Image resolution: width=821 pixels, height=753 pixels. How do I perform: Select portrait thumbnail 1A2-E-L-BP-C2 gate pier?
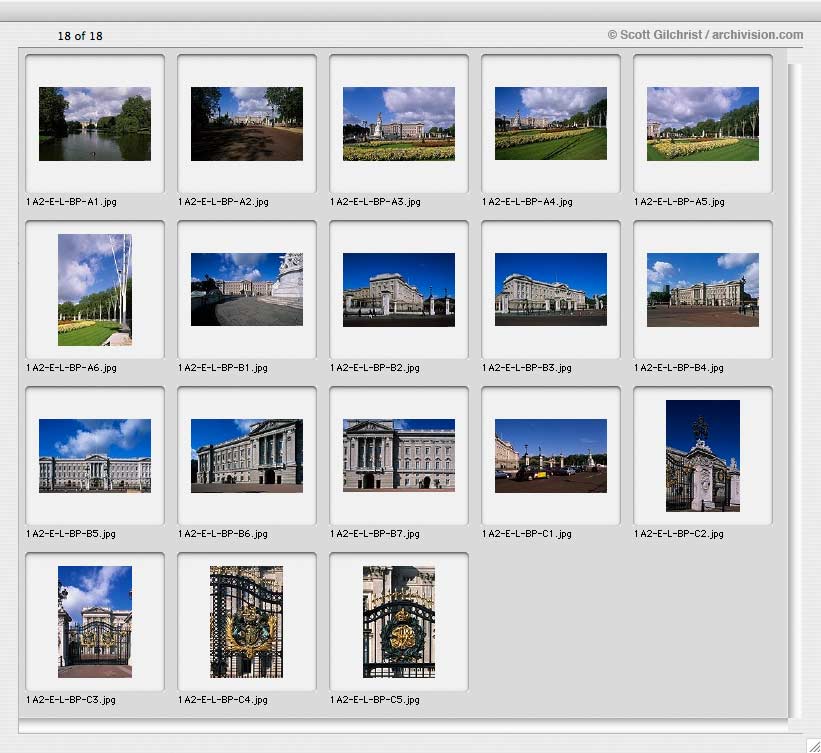pyautogui.click(x=703, y=456)
